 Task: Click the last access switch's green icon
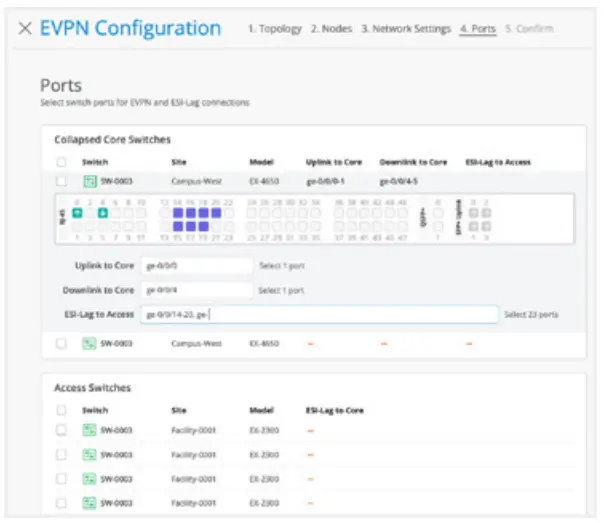(89, 503)
